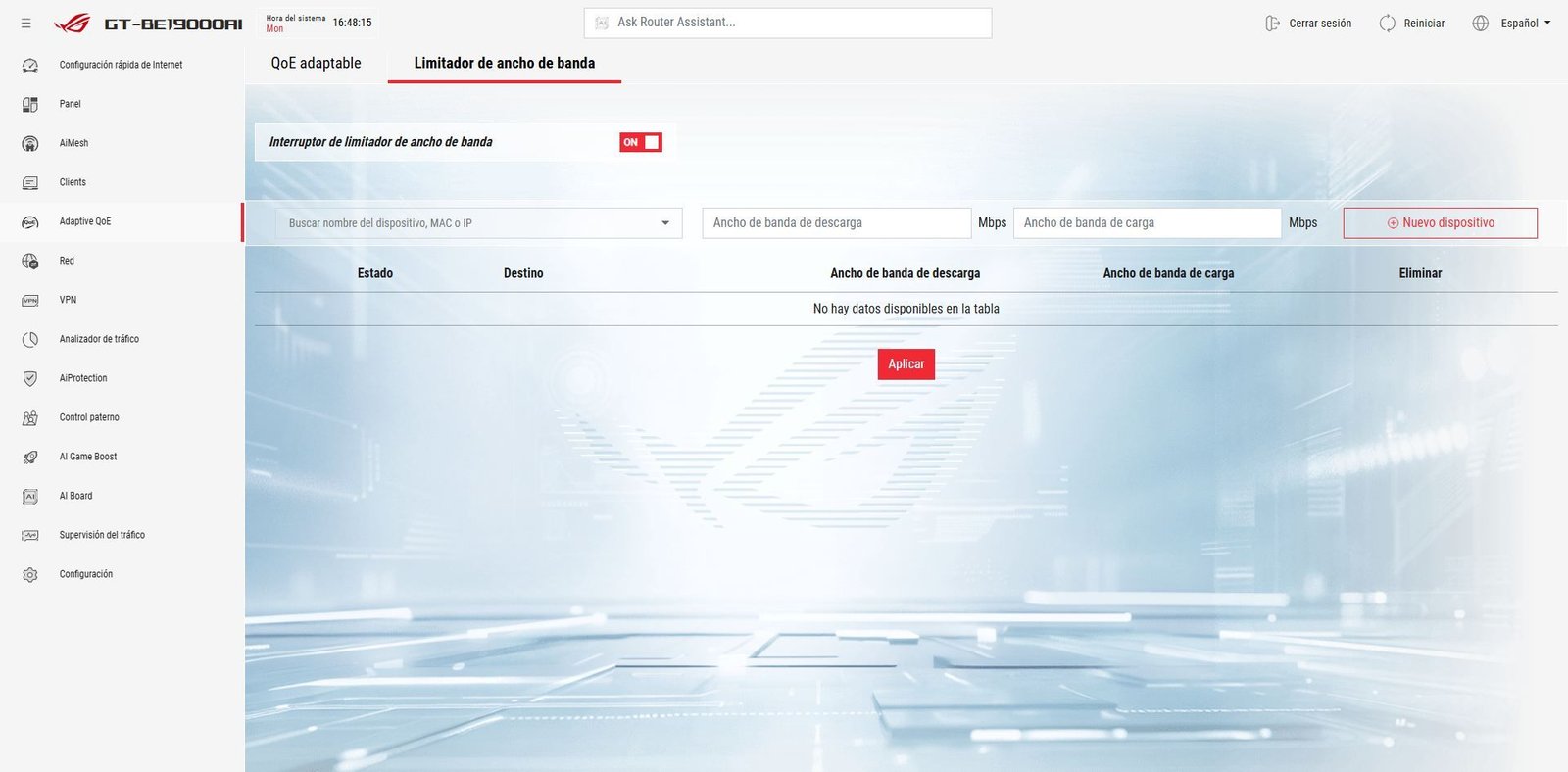
Task: Click the Reiniciar restart icon
Action: 1387,24
